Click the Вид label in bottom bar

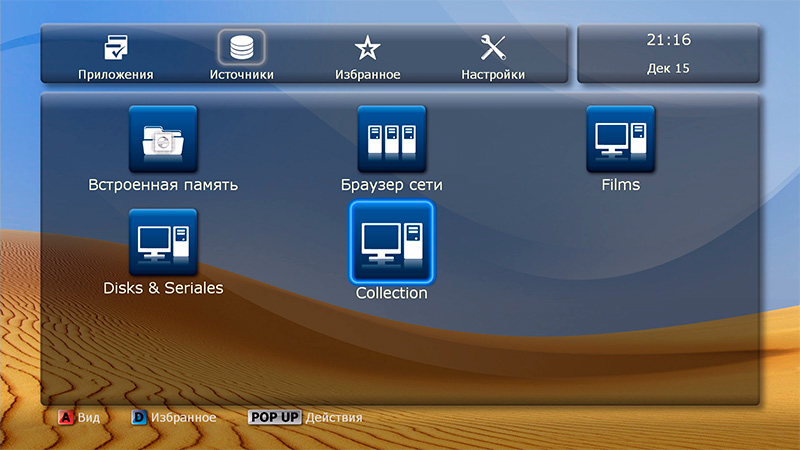coord(89,417)
